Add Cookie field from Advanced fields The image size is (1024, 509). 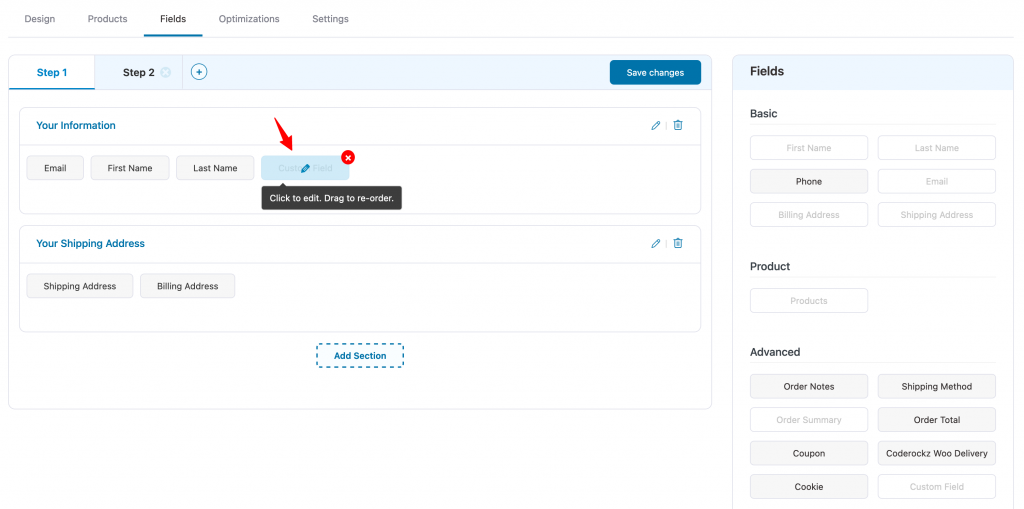point(808,487)
